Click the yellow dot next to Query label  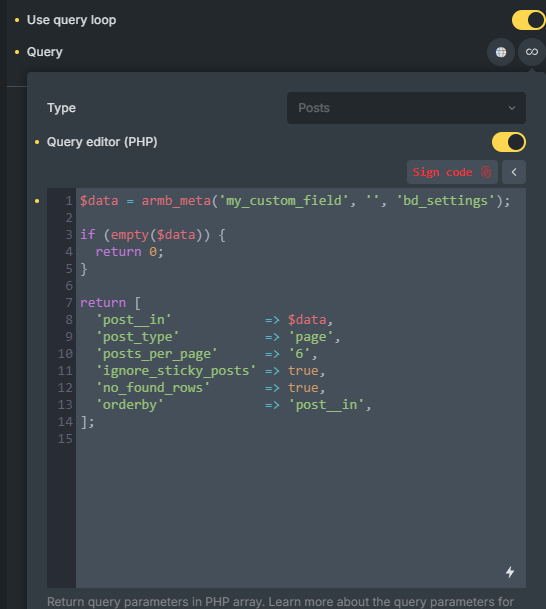(x=17, y=52)
